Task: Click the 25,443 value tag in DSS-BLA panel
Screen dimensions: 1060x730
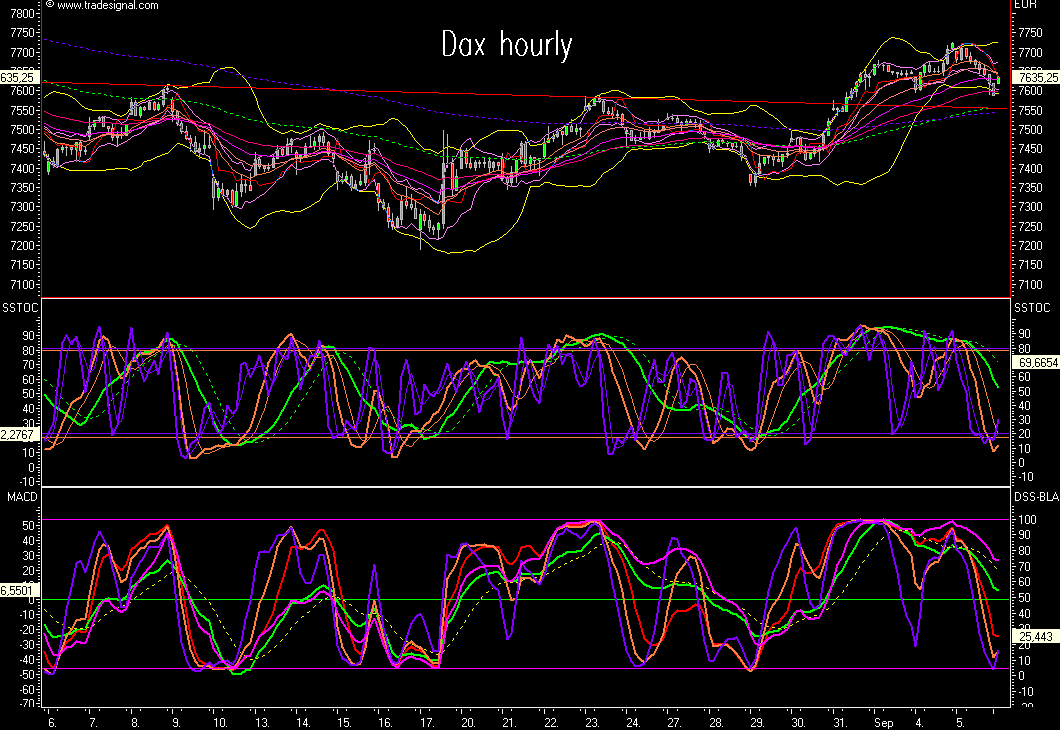Action: pyautogui.click(x=1033, y=635)
